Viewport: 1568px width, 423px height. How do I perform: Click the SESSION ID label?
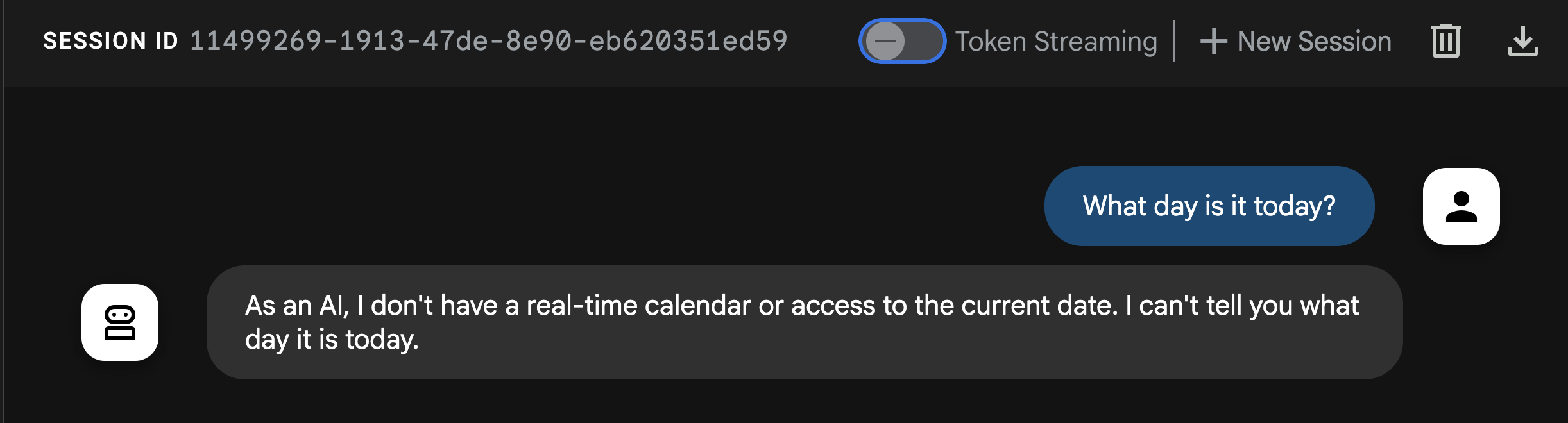[x=110, y=40]
